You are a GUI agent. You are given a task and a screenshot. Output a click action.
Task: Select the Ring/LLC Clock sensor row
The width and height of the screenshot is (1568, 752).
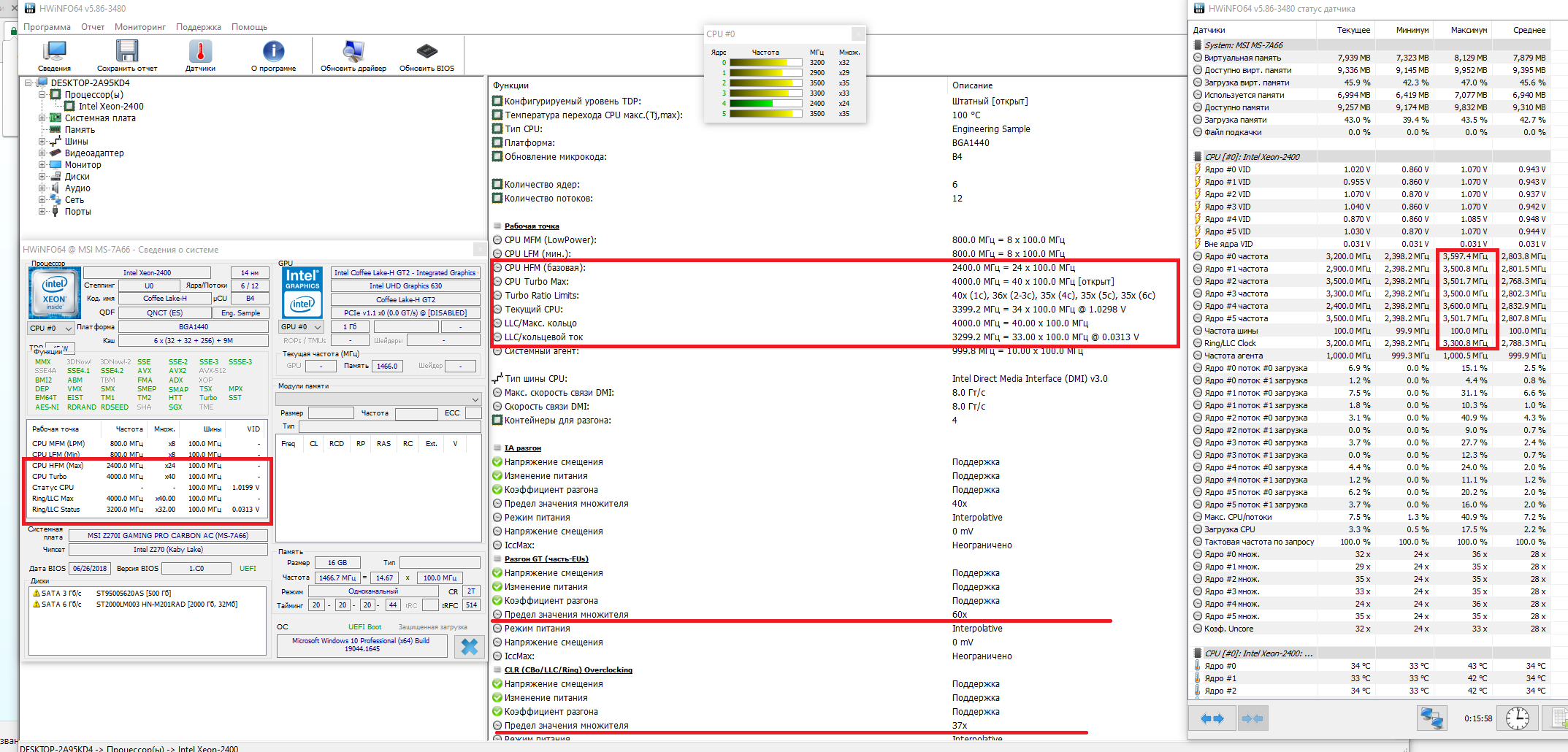1370,343
